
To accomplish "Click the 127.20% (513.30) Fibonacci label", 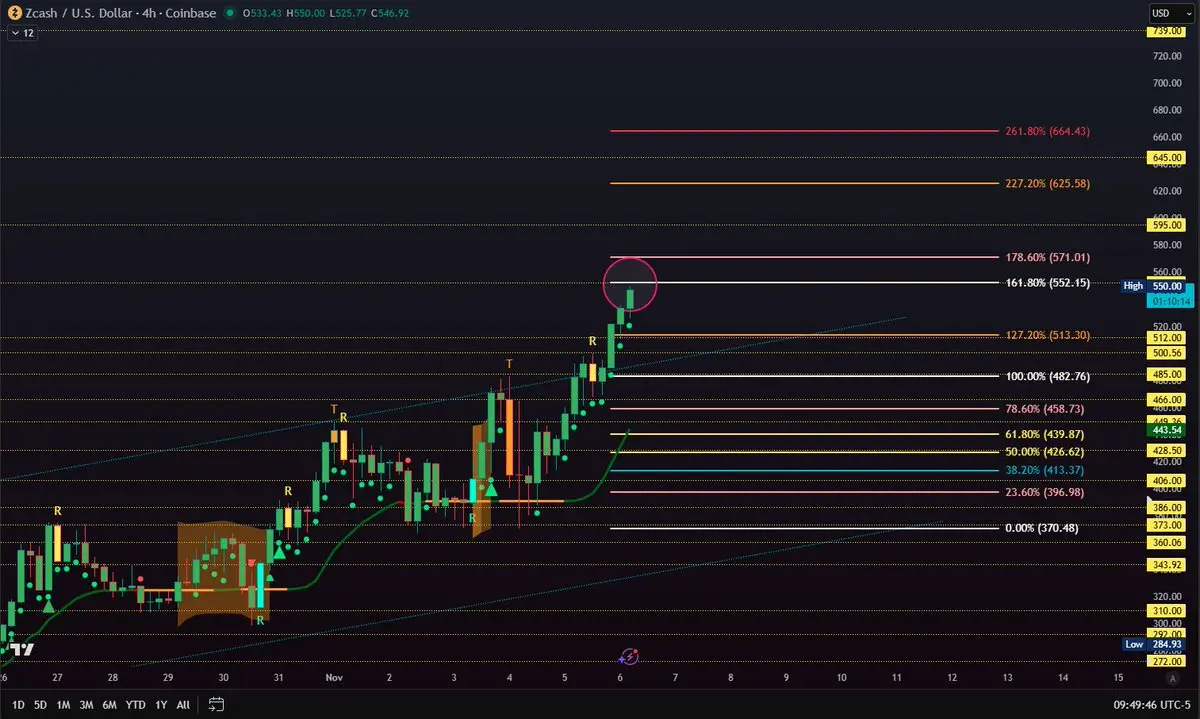I will coord(1047,336).
